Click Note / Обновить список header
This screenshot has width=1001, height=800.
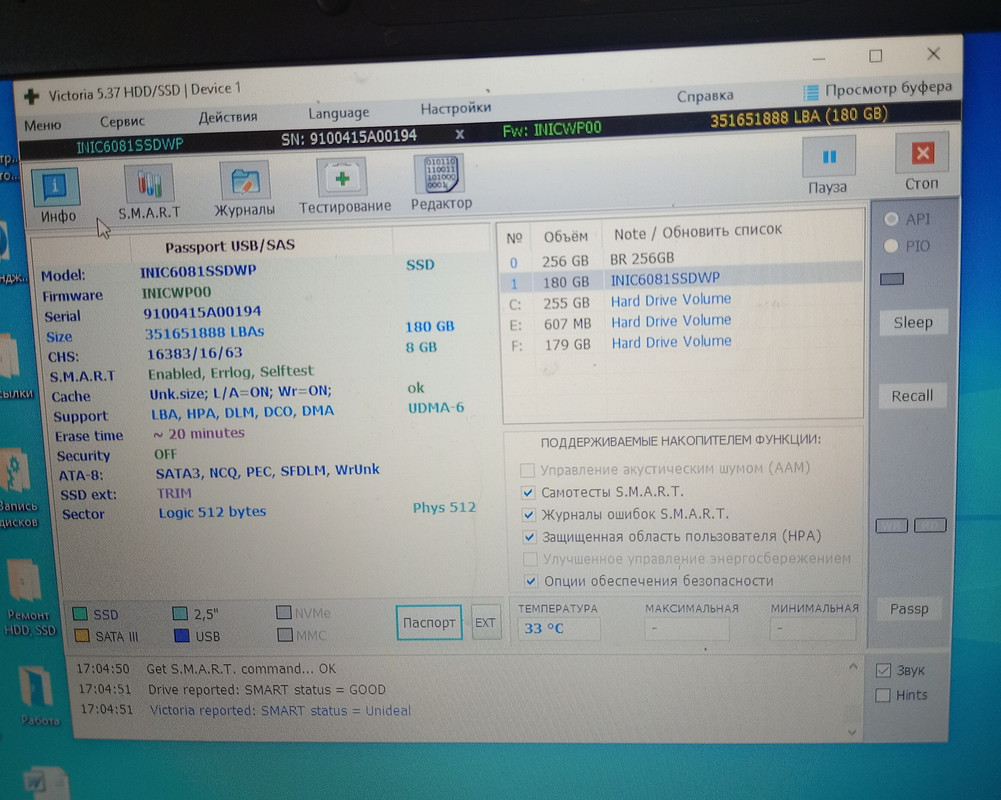tap(698, 232)
